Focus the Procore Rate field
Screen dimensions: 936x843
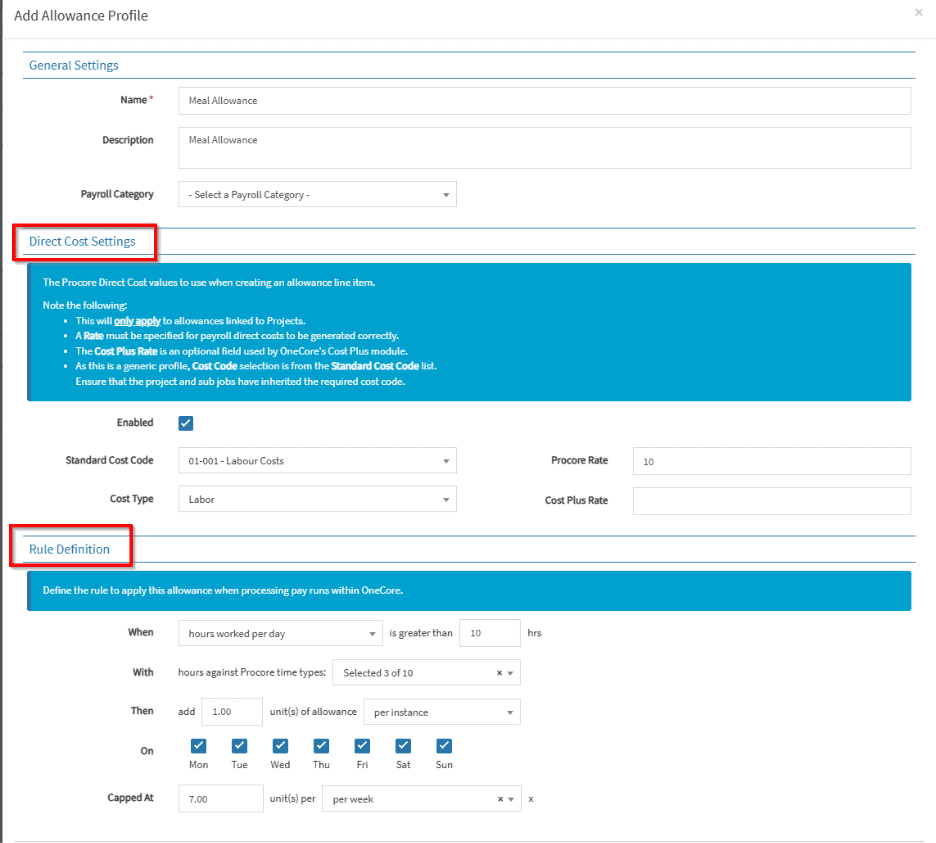click(771, 461)
